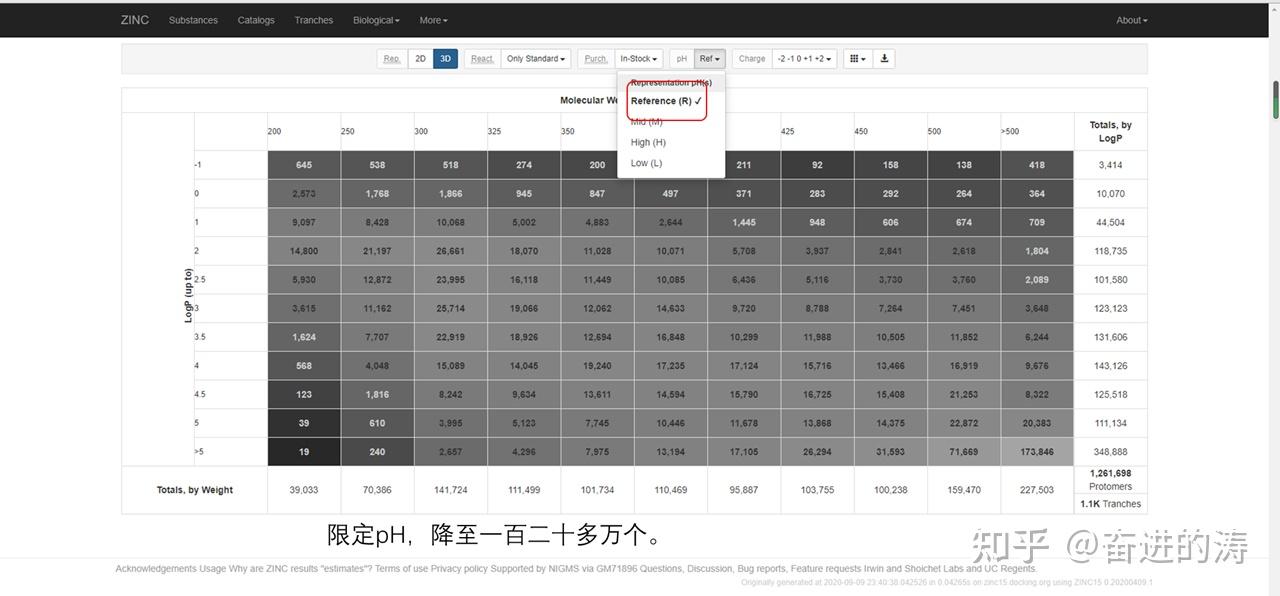
Task: Open the grid layout selector icon
Action: click(856, 58)
